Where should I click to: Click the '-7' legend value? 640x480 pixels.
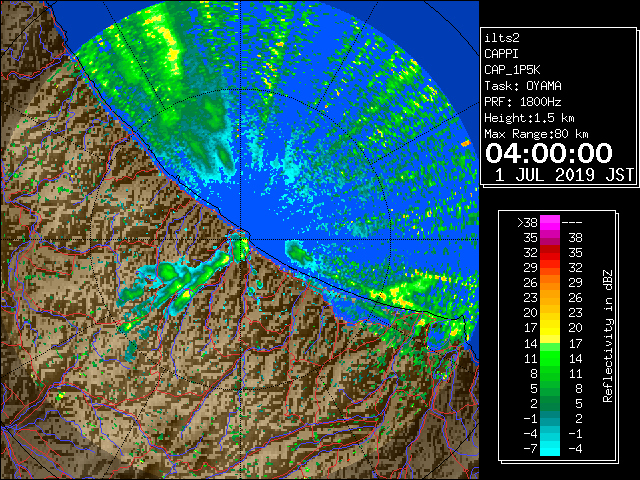point(530,448)
